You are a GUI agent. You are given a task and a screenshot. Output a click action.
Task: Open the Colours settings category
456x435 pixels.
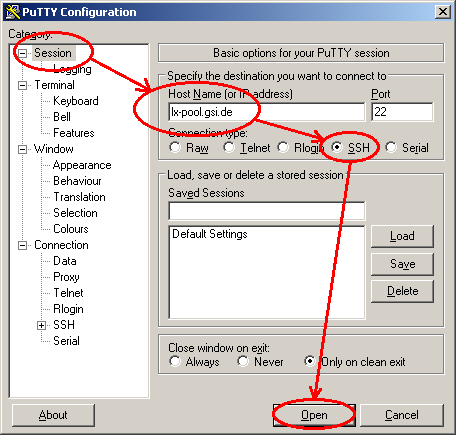point(71,229)
